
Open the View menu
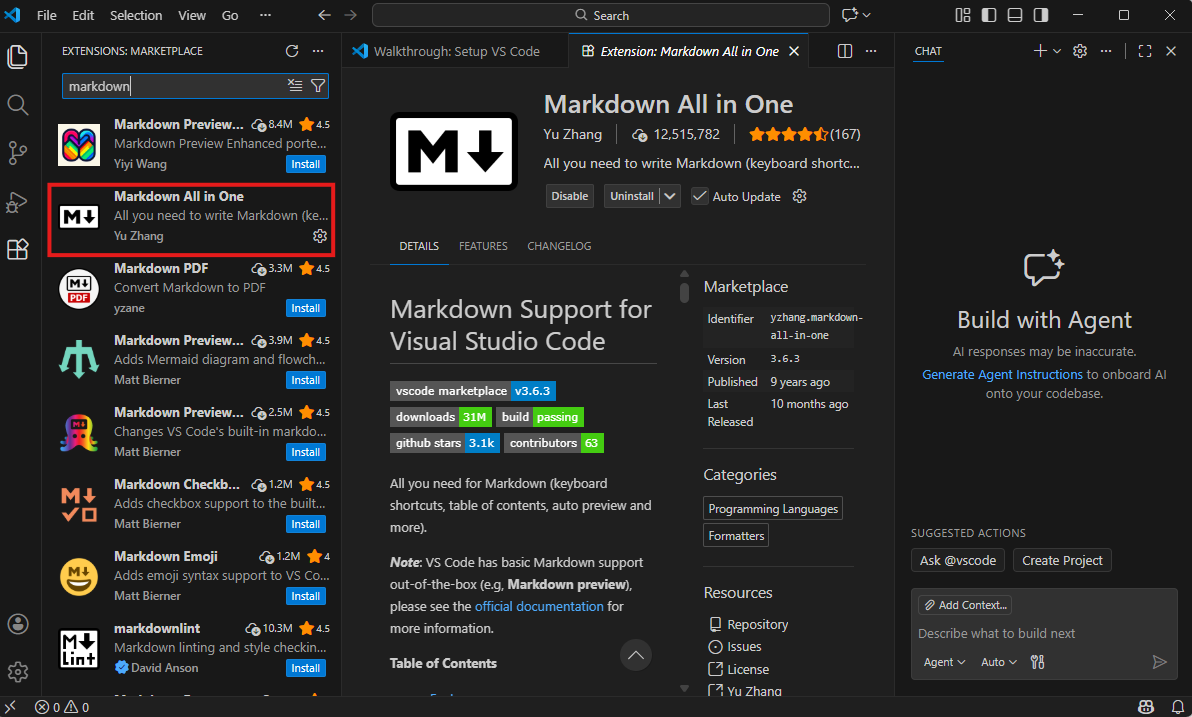[x=192, y=15]
